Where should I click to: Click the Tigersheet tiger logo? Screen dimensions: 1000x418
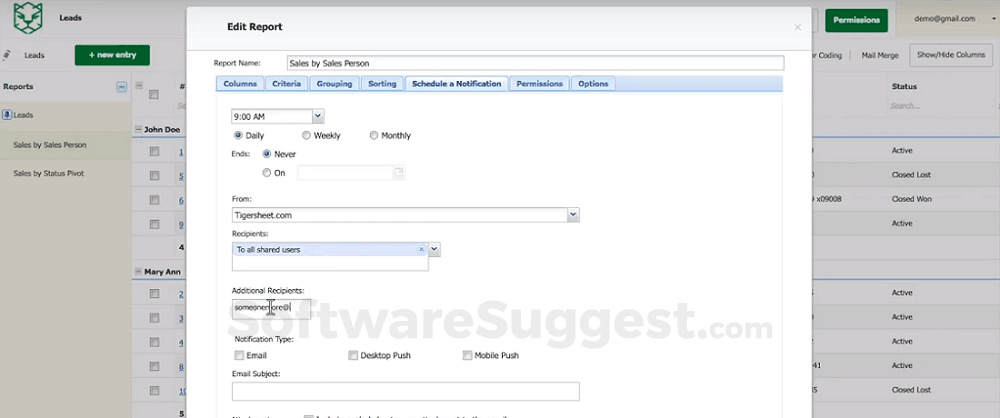[x=28, y=18]
